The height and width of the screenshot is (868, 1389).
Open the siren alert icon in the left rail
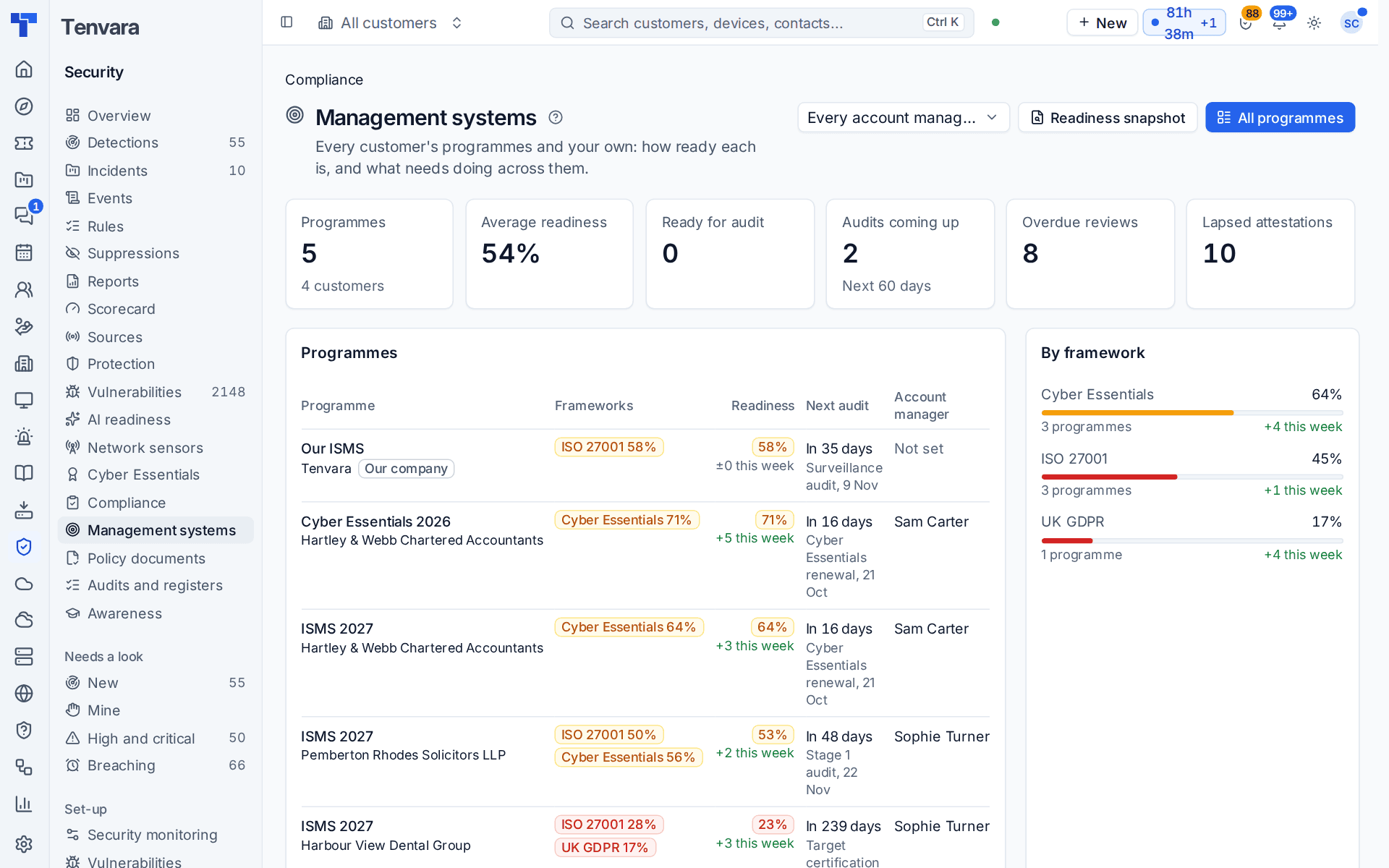24,437
